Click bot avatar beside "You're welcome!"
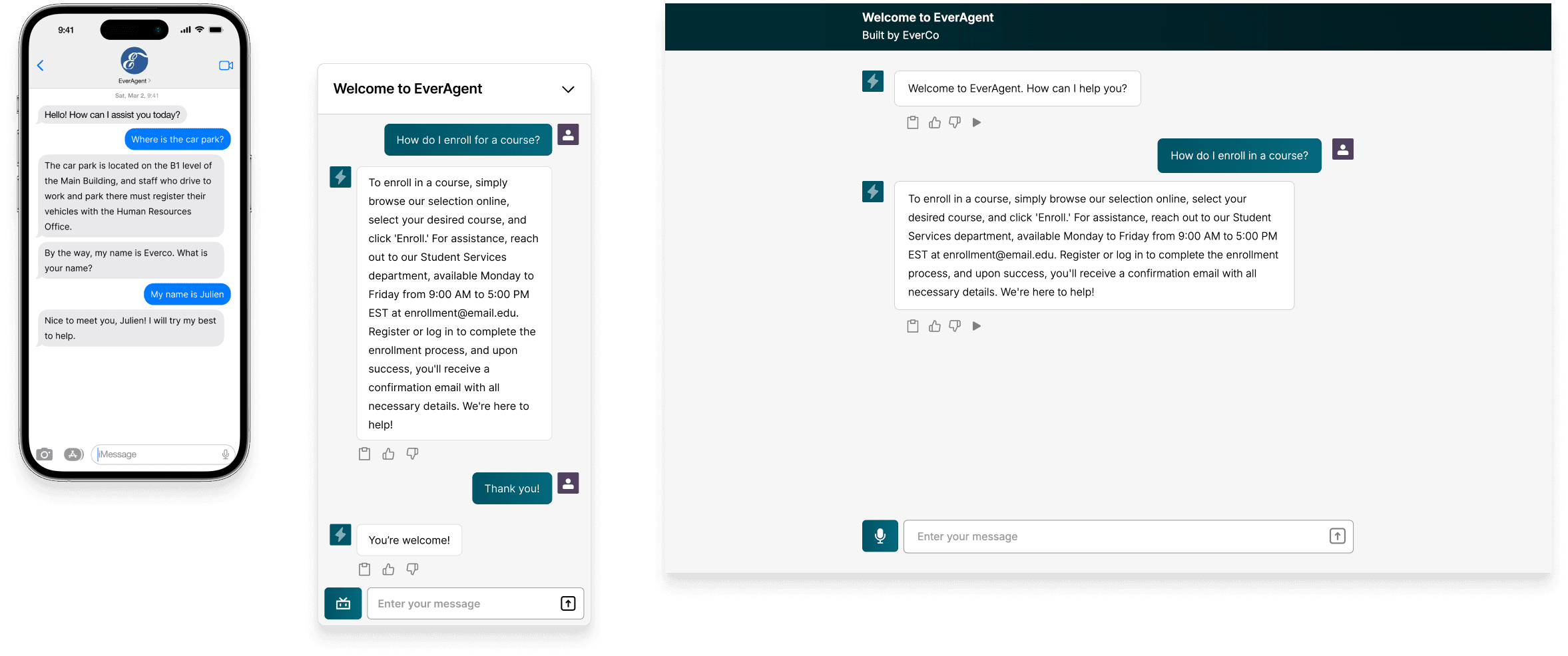The image size is (1568, 656). point(340,535)
